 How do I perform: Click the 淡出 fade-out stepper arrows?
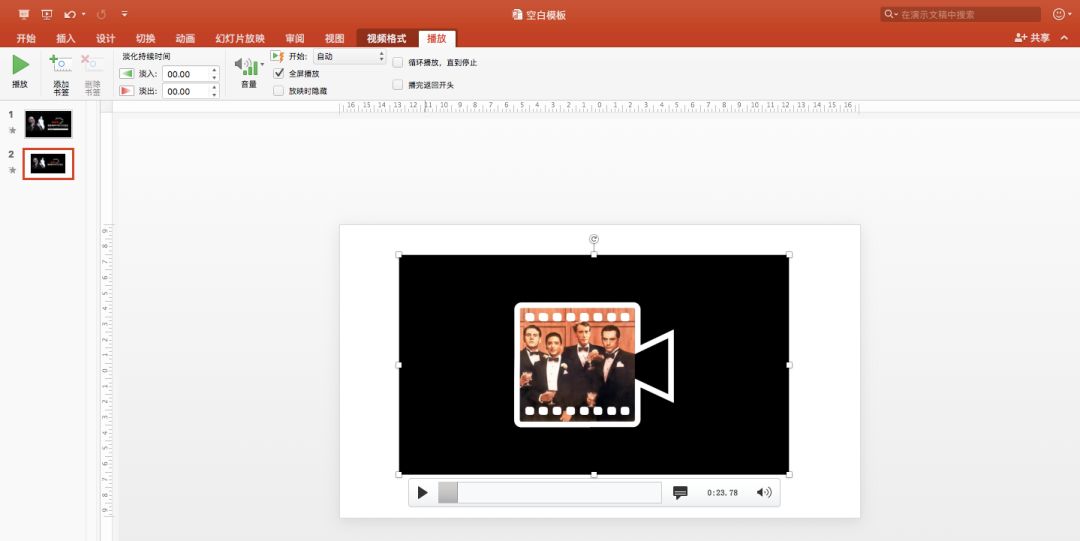(215, 91)
